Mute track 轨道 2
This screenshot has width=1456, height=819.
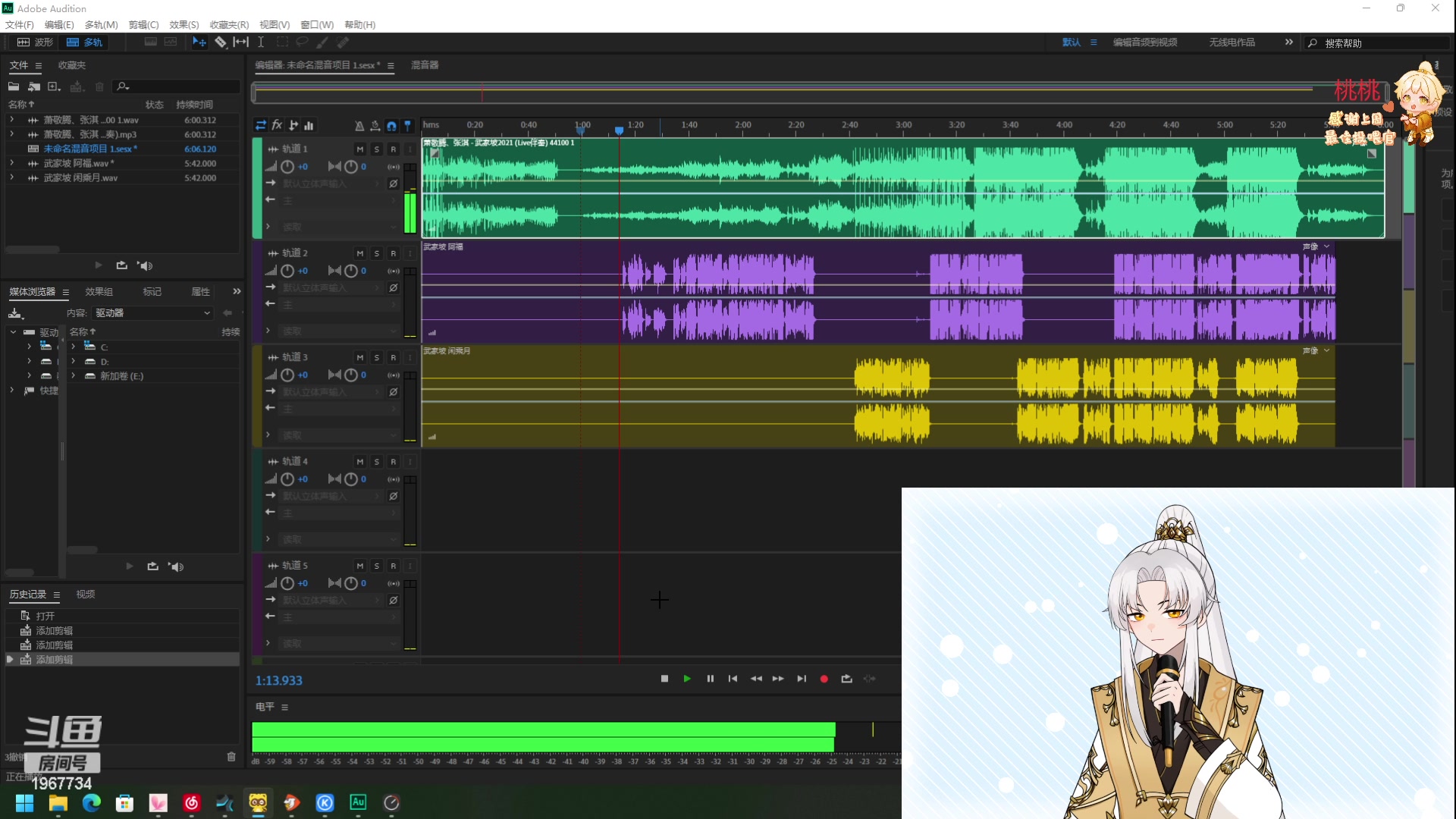tap(360, 253)
